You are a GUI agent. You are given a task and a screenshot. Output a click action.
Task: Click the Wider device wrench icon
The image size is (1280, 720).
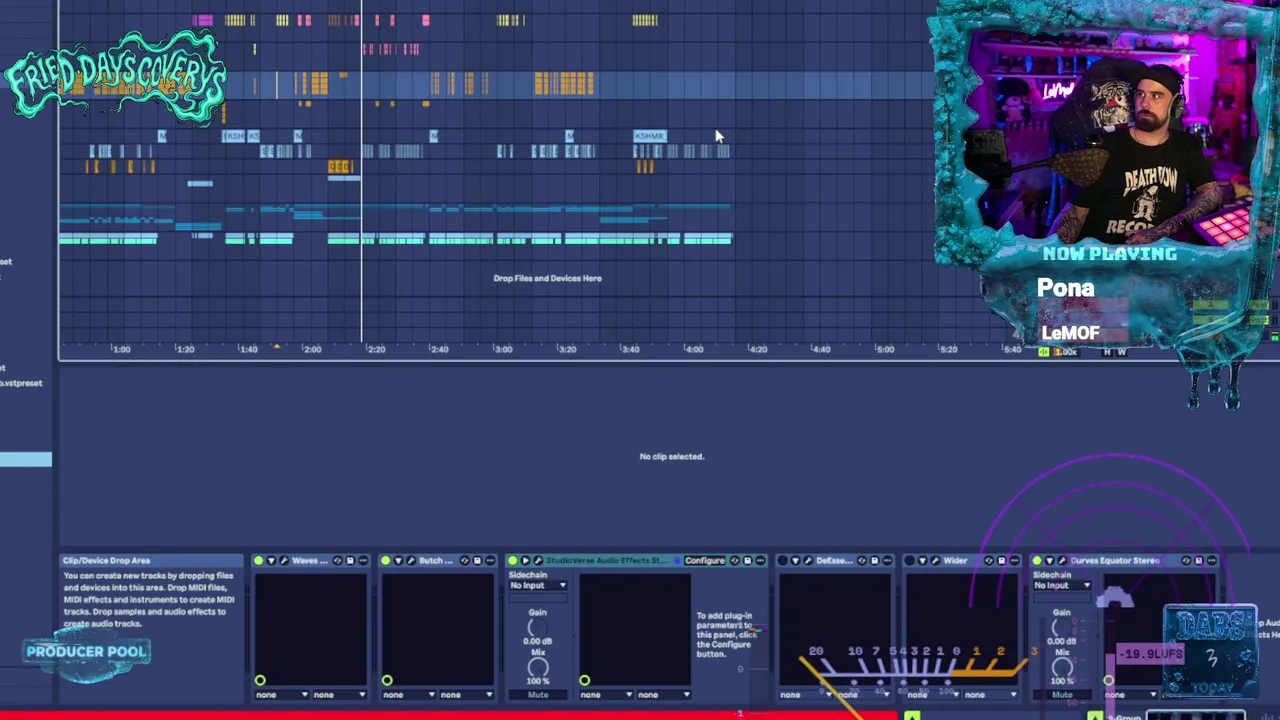(935, 560)
